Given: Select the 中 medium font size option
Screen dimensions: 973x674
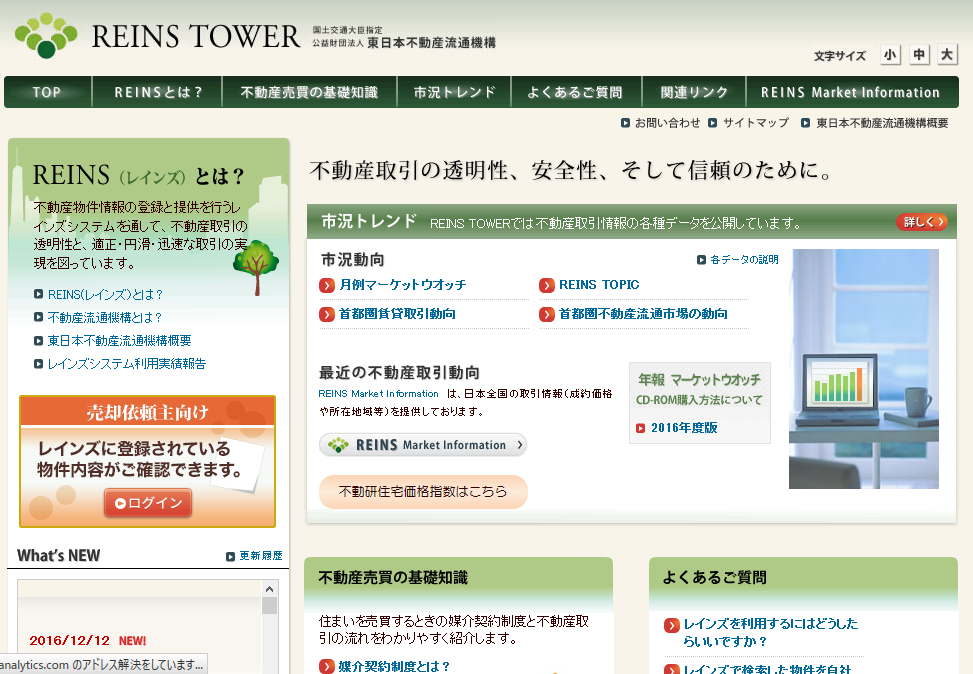Looking at the screenshot, I should click(x=918, y=55).
